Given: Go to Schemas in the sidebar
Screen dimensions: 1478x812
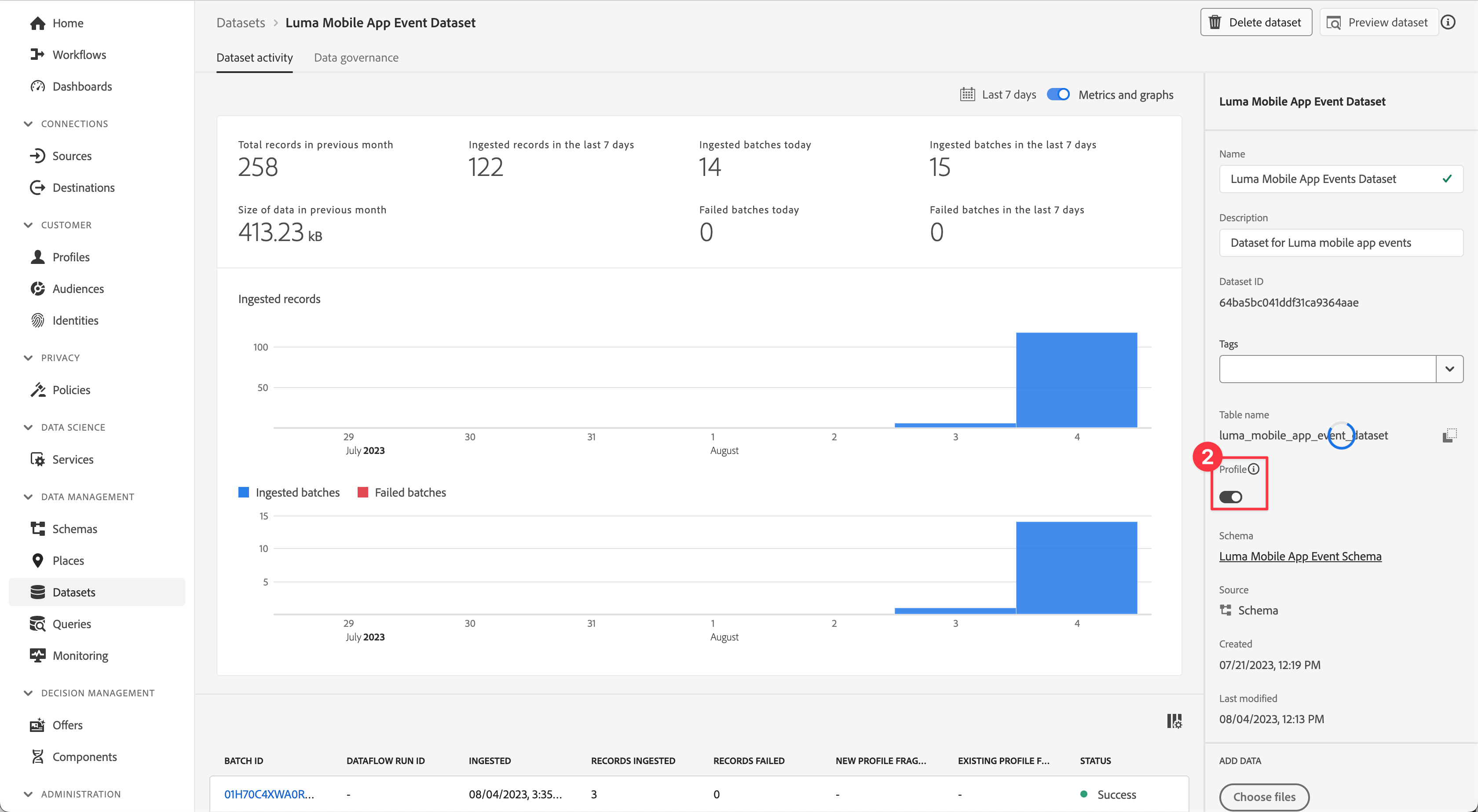Looking at the screenshot, I should point(75,529).
